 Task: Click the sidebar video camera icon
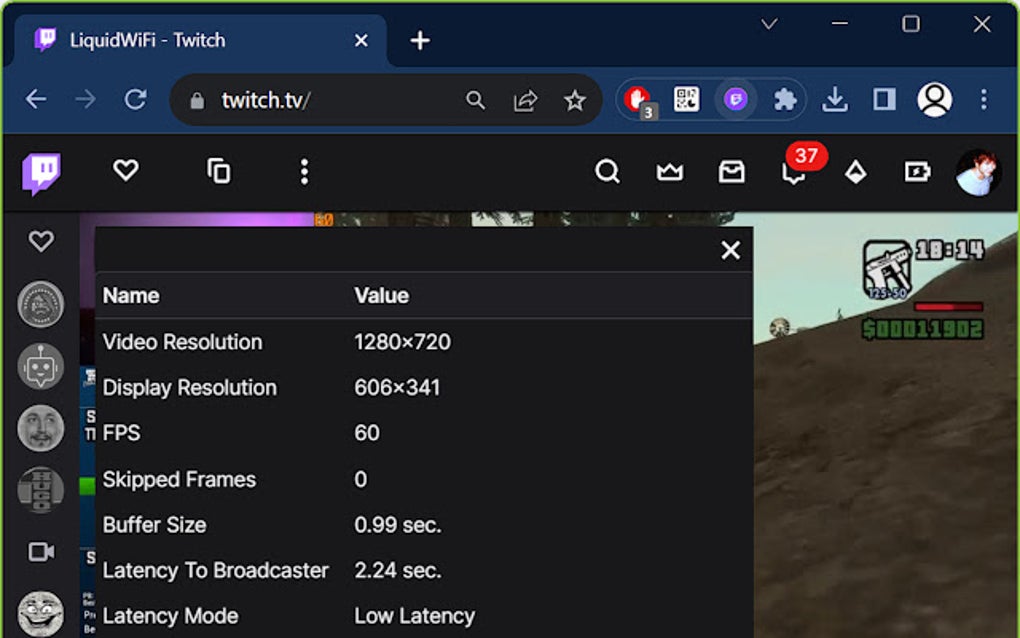(41, 552)
